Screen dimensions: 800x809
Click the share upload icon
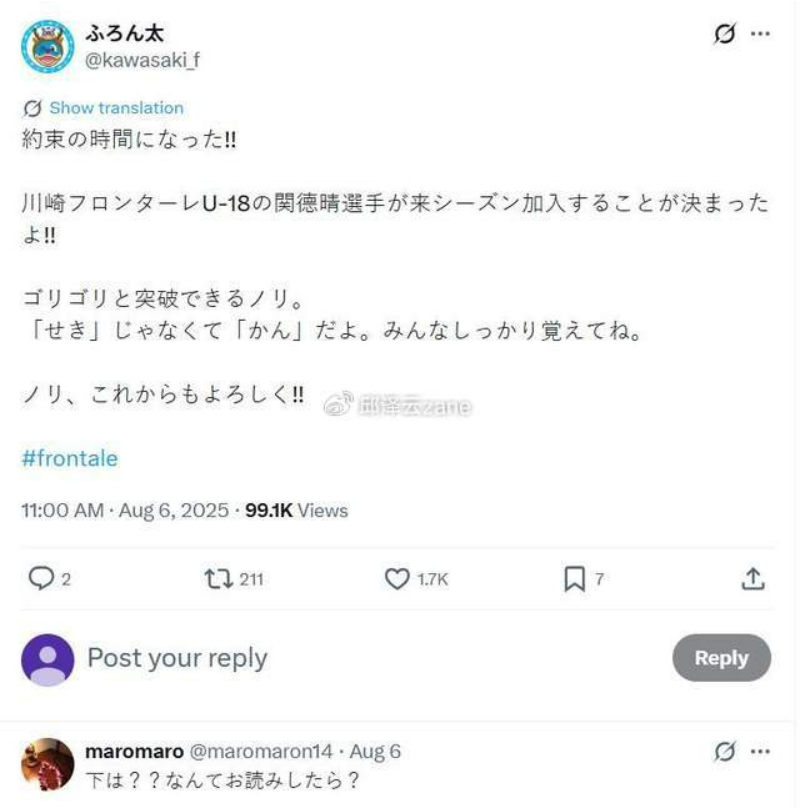point(753,579)
